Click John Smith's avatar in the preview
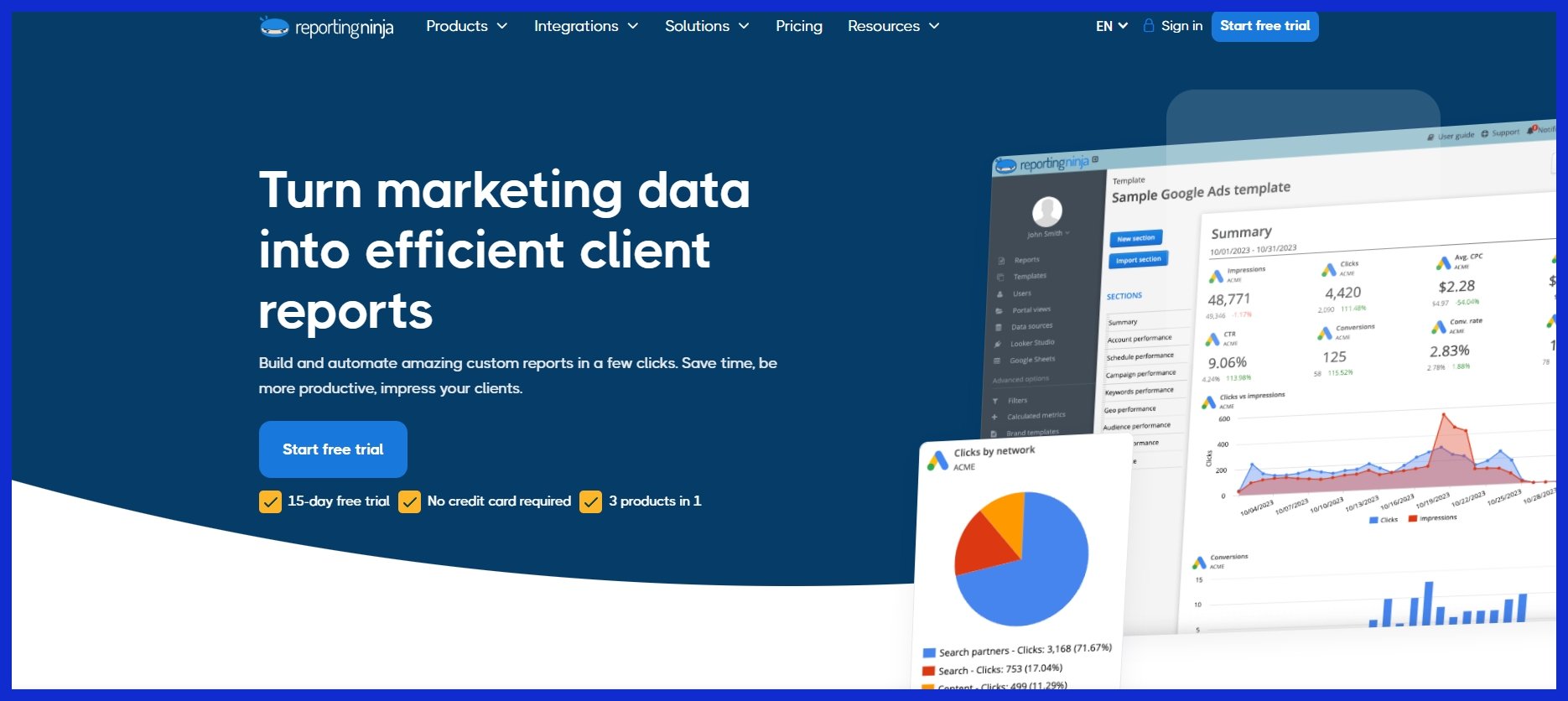 [1046, 211]
